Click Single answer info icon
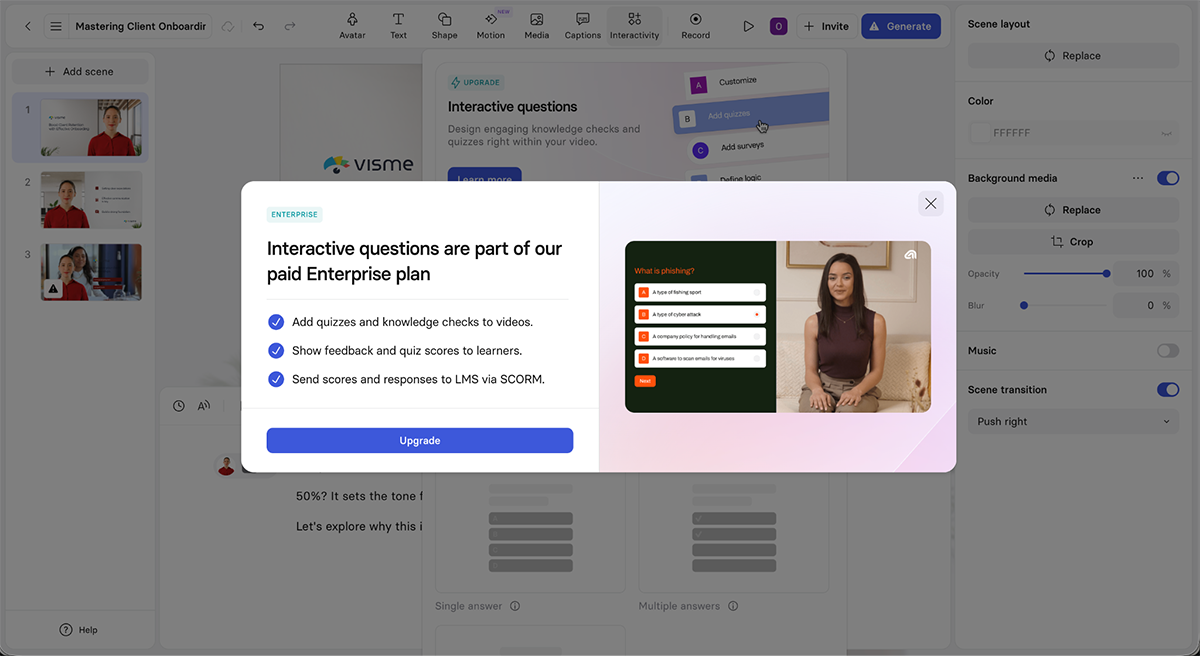The image size is (1200, 656). (515, 606)
